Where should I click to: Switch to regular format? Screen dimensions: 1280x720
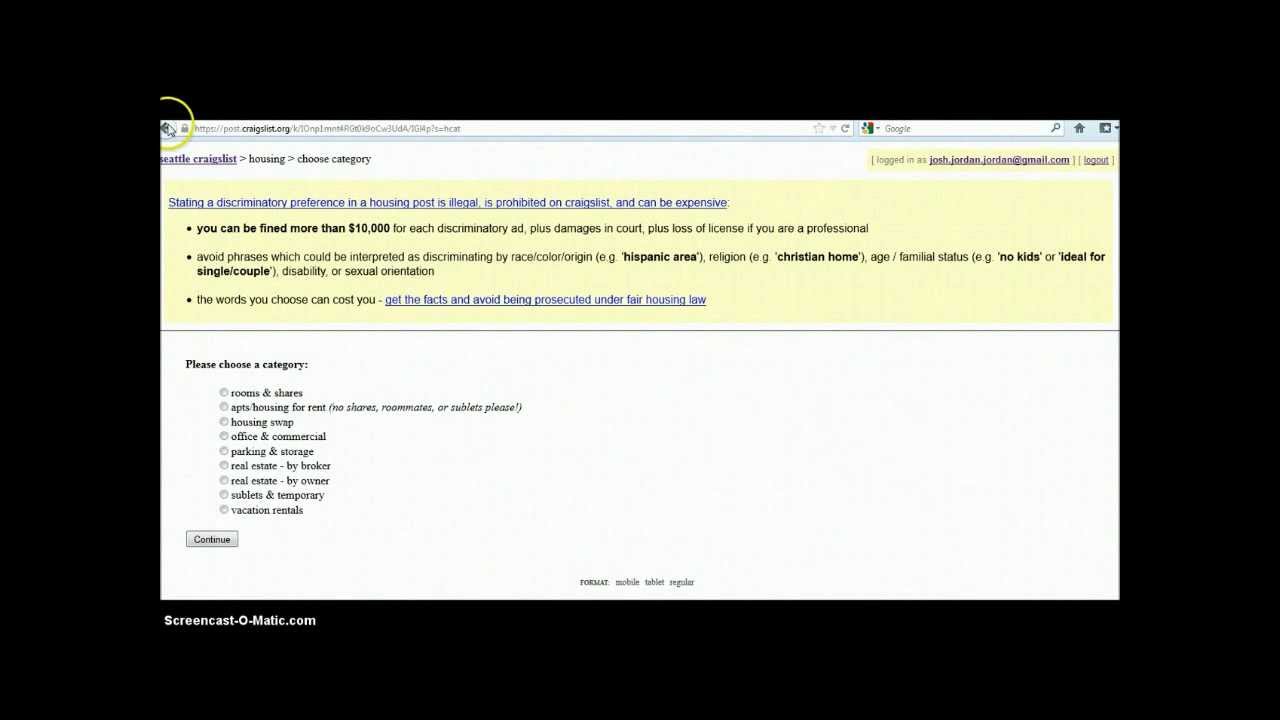point(681,582)
